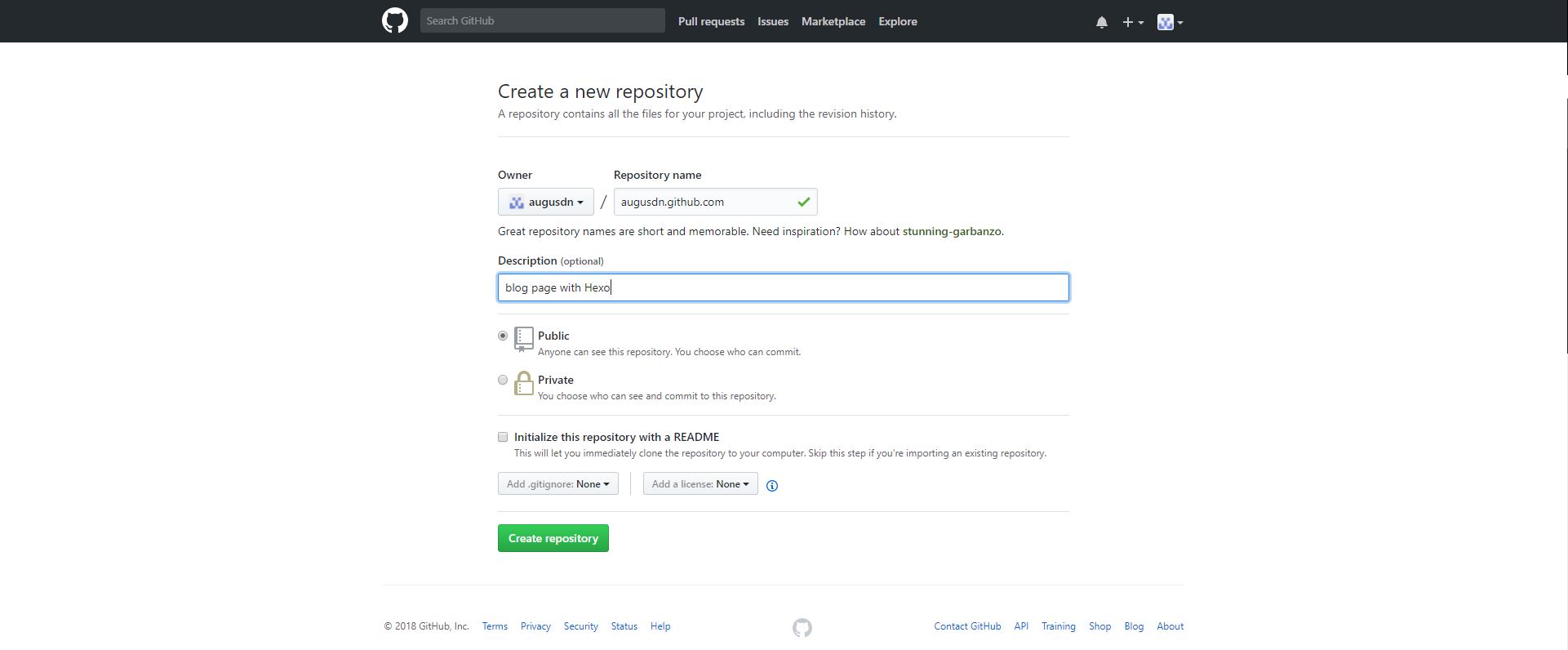Image resolution: width=1568 pixels, height=650 pixels.
Task: Open the Security footer link
Action: 581,626
